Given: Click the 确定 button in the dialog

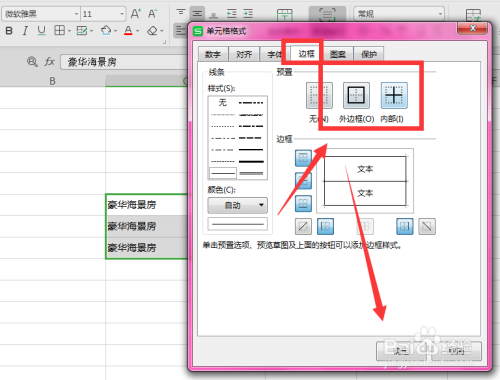Looking at the screenshot, I should 401,351.
